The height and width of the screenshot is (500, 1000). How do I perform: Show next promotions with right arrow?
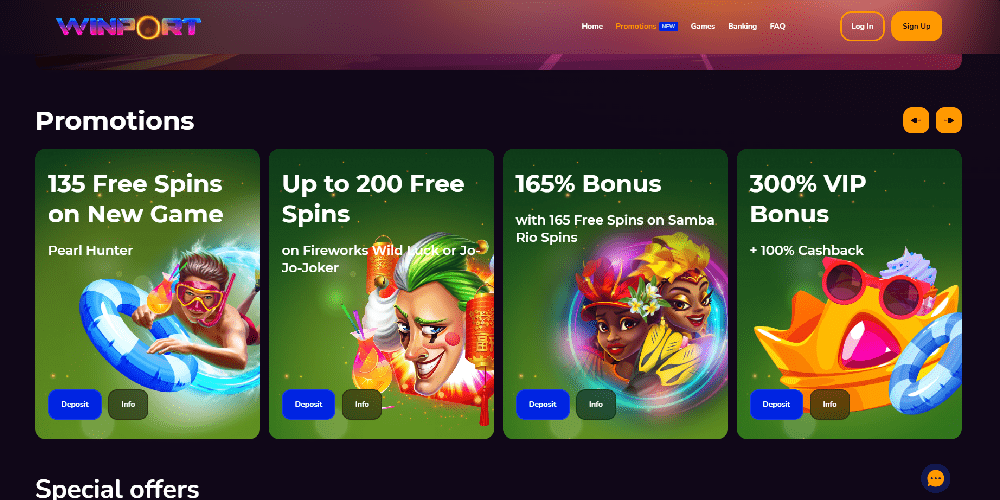(x=949, y=120)
